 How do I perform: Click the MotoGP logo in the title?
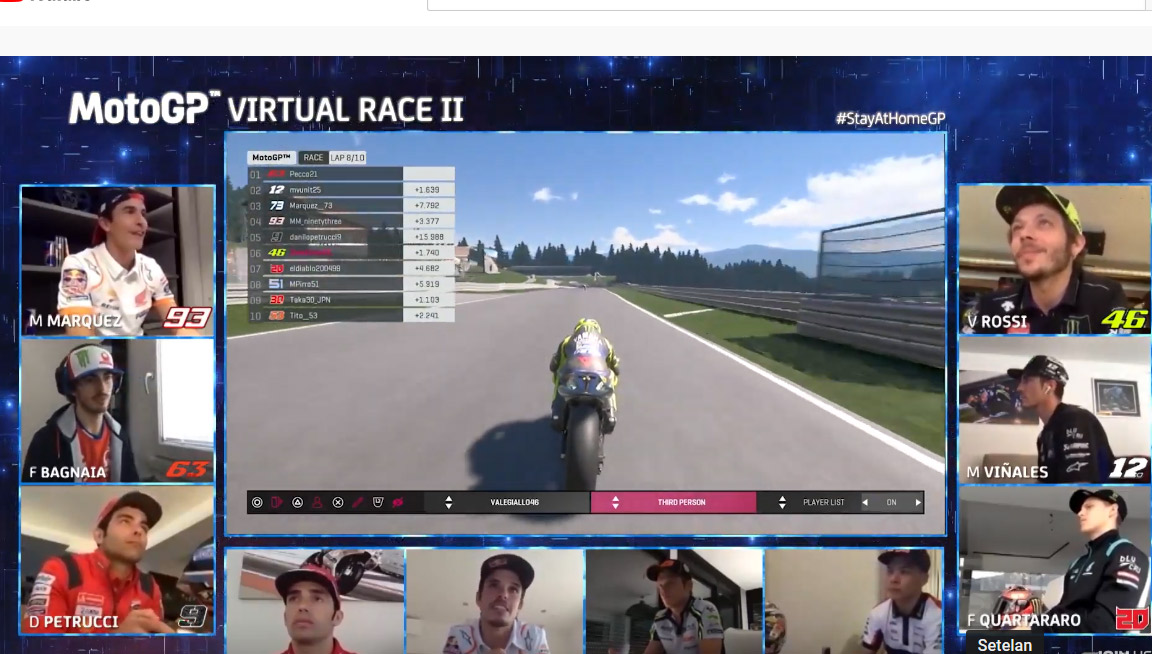[x=145, y=108]
